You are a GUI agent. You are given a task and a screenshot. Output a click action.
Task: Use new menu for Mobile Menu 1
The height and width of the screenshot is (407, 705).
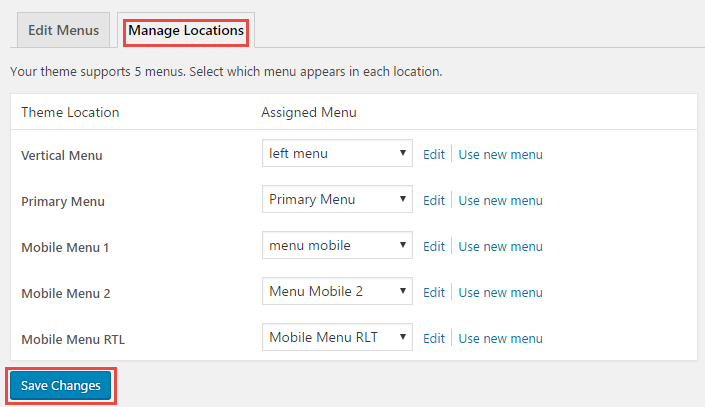coord(500,246)
